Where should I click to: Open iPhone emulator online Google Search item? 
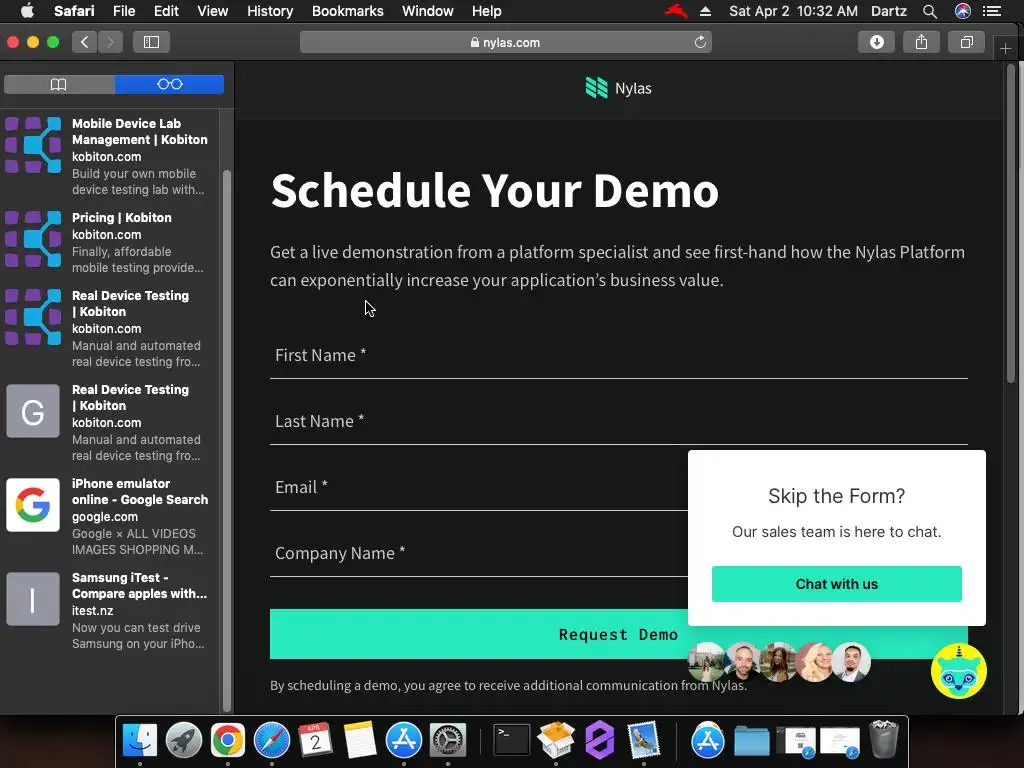coord(108,516)
